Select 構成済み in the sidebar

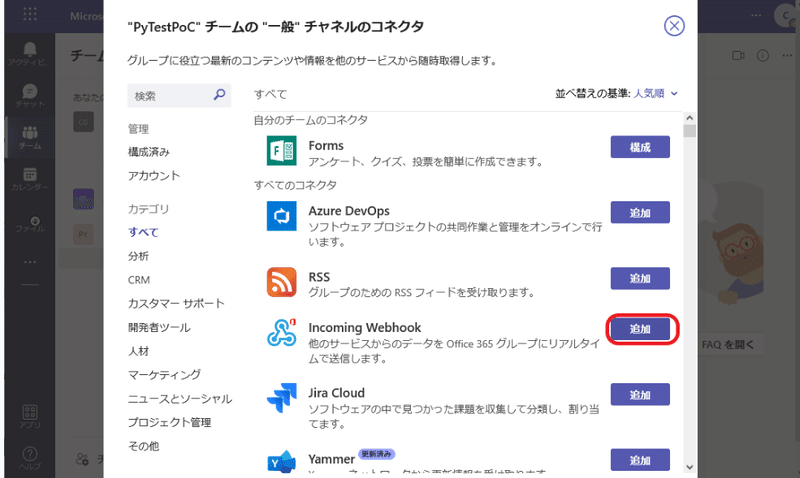pyautogui.click(x=148, y=152)
